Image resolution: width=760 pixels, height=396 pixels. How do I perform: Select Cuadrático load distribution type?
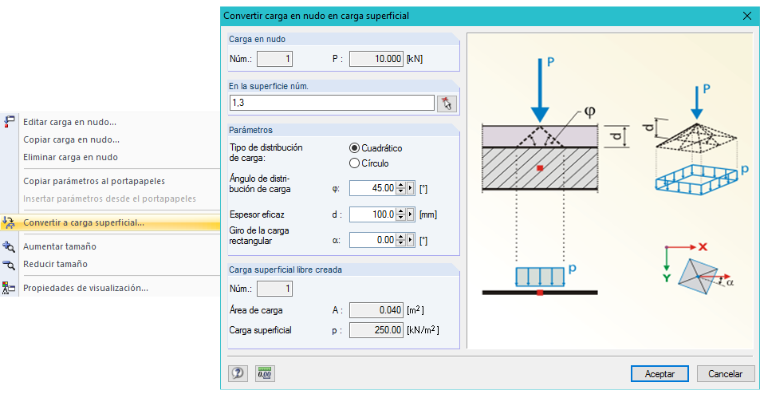tap(354, 148)
